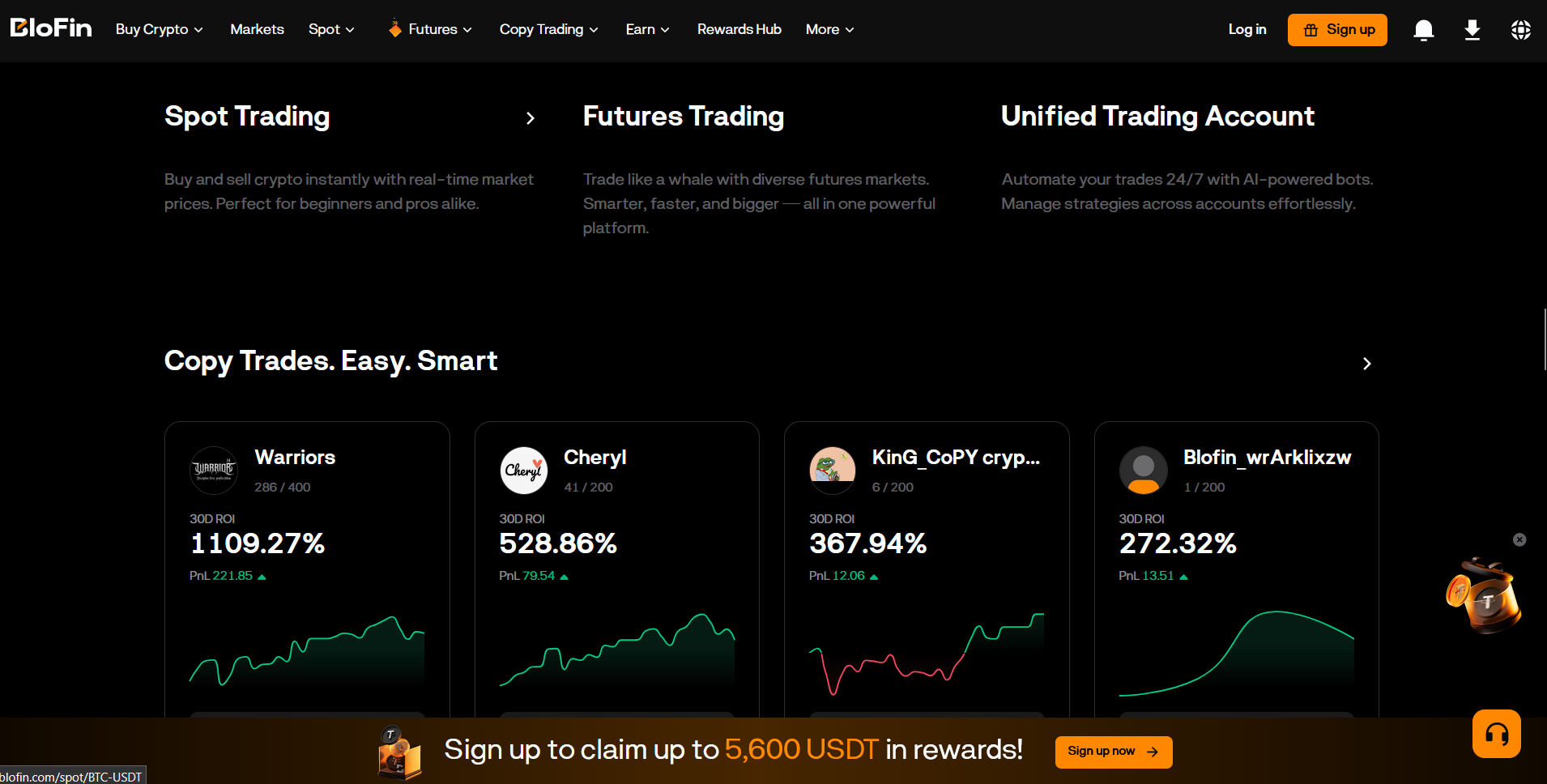Open the language globe icon
This screenshot has width=1547, height=784.
click(x=1521, y=30)
